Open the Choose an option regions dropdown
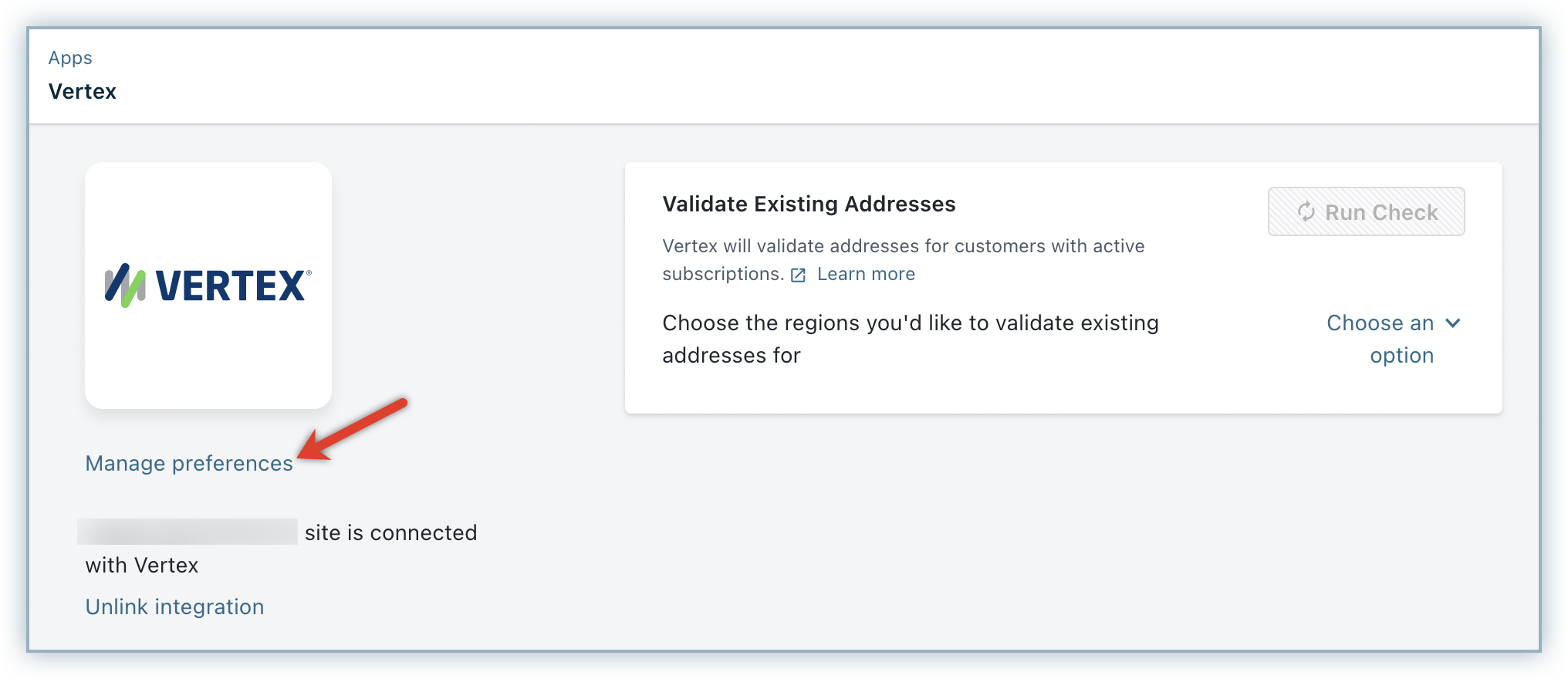 (1380, 339)
